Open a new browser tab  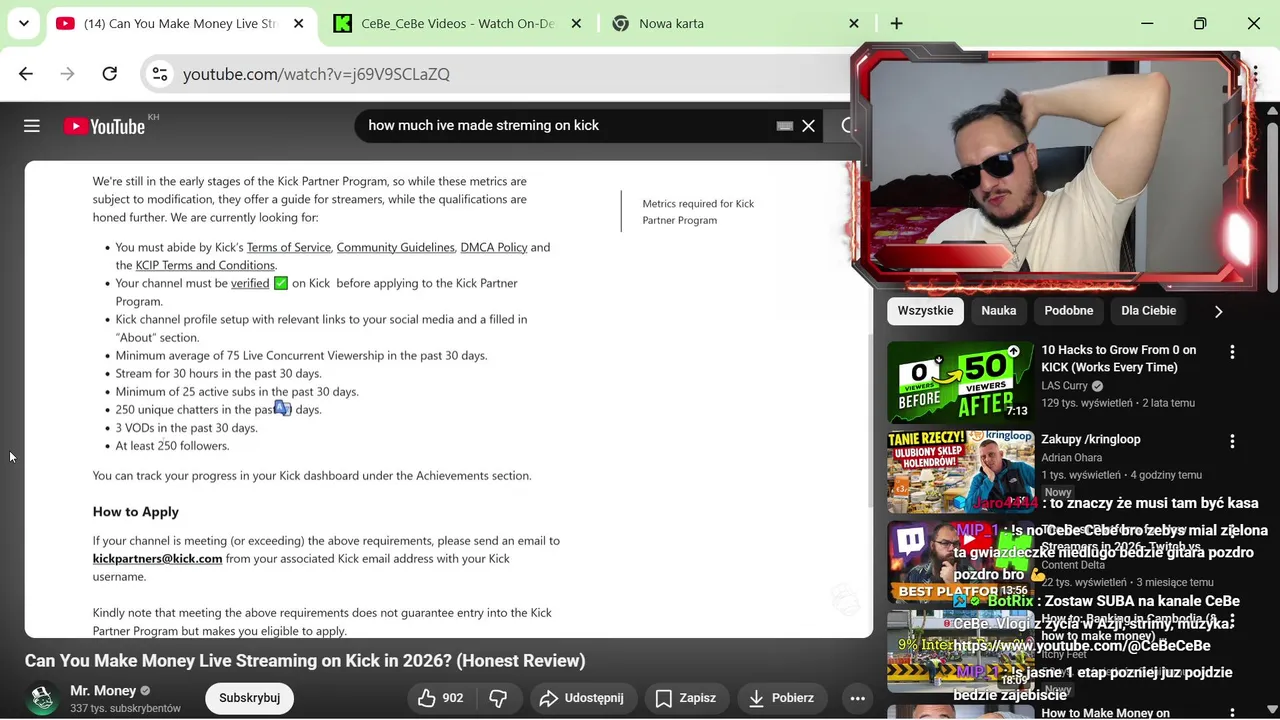896,23
